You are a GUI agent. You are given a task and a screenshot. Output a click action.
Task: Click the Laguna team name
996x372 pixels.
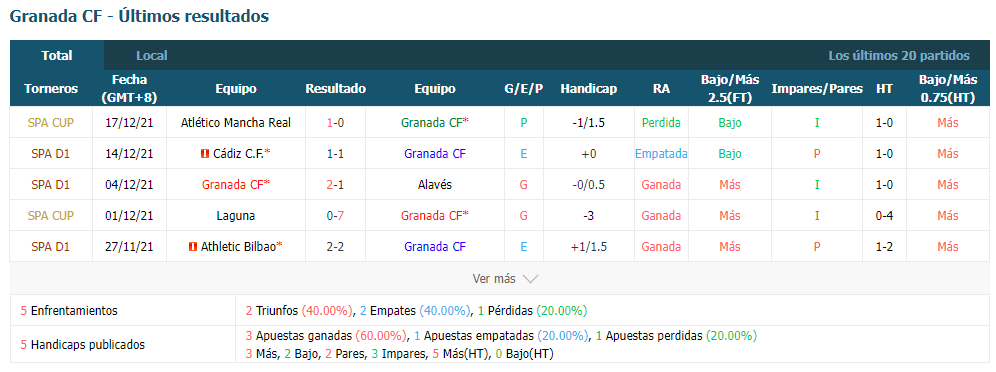point(236,216)
